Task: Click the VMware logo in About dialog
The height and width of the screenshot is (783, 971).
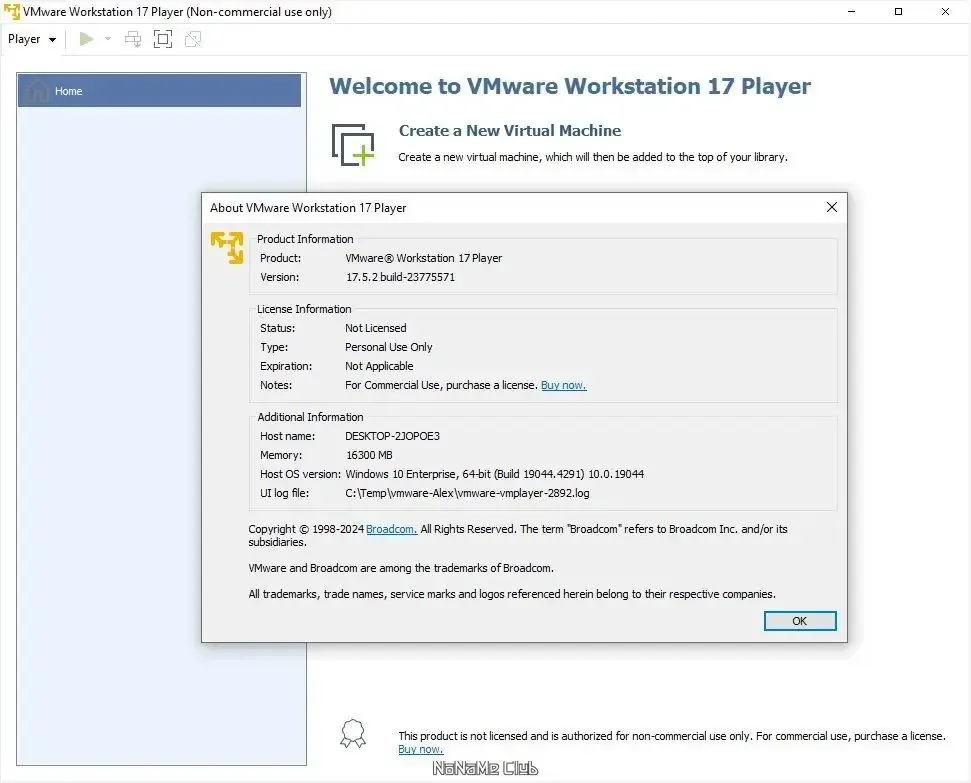Action: click(227, 248)
